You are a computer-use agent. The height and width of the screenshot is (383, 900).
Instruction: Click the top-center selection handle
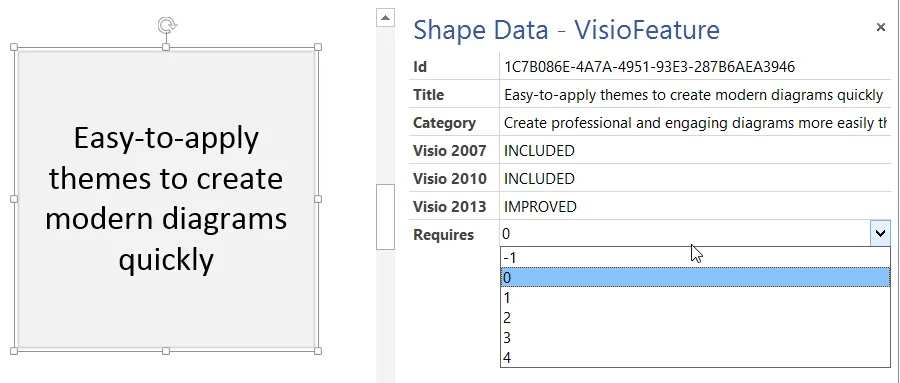(166, 47)
